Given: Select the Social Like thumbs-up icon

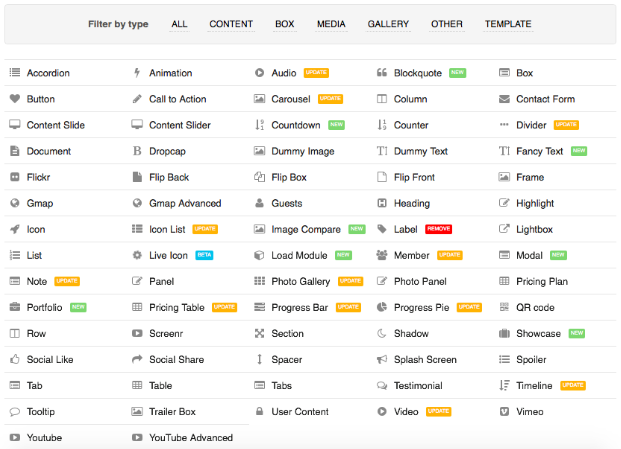Looking at the screenshot, I should click(x=15, y=359).
